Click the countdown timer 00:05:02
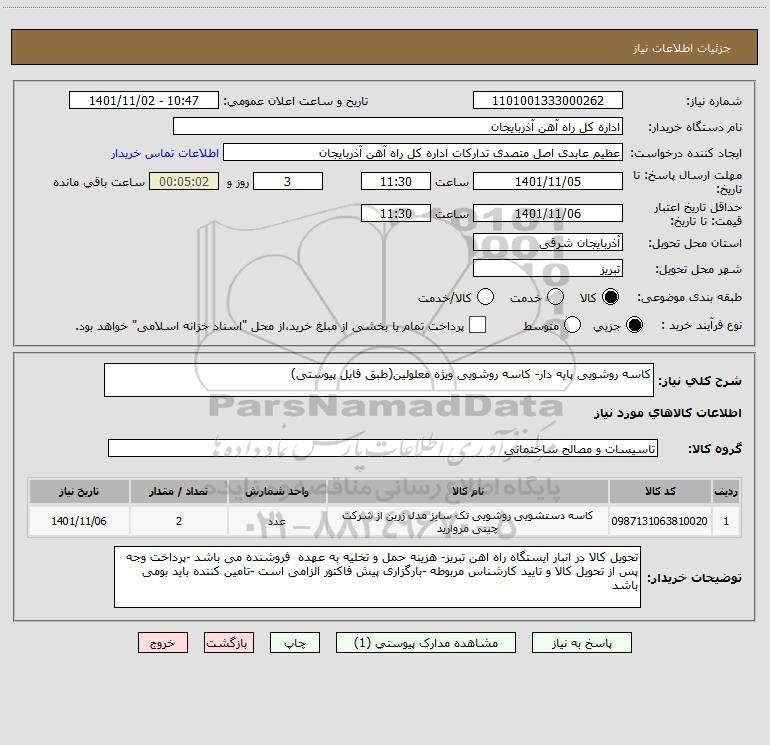The width and height of the screenshot is (770, 745). pyautogui.click(x=184, y=181)
